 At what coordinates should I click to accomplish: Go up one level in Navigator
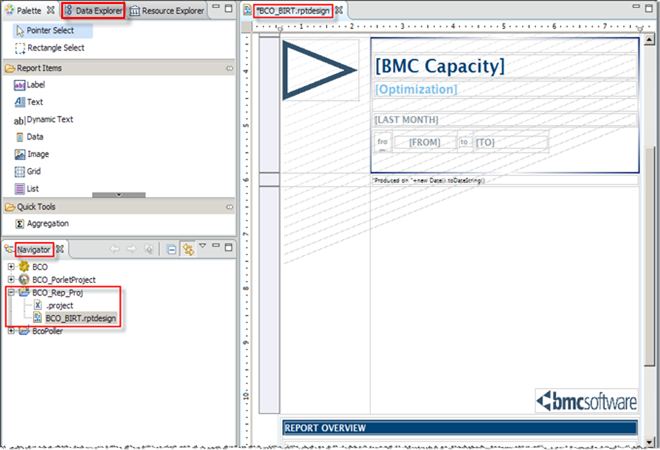point(148,249)
